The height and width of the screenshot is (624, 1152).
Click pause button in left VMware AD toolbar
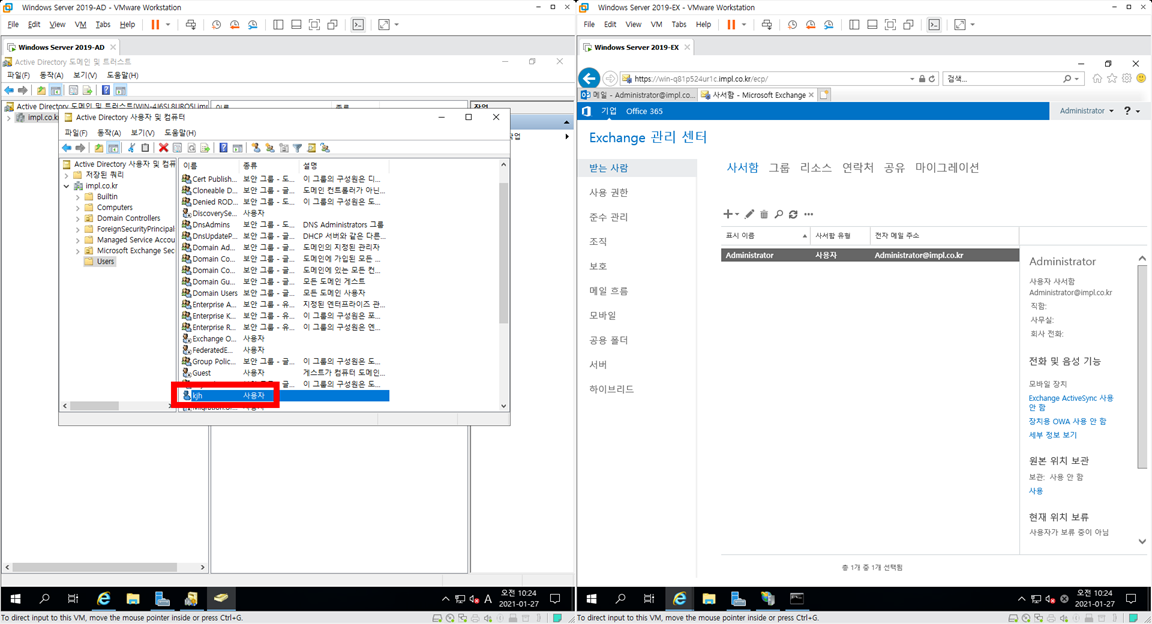pos(155,24)
